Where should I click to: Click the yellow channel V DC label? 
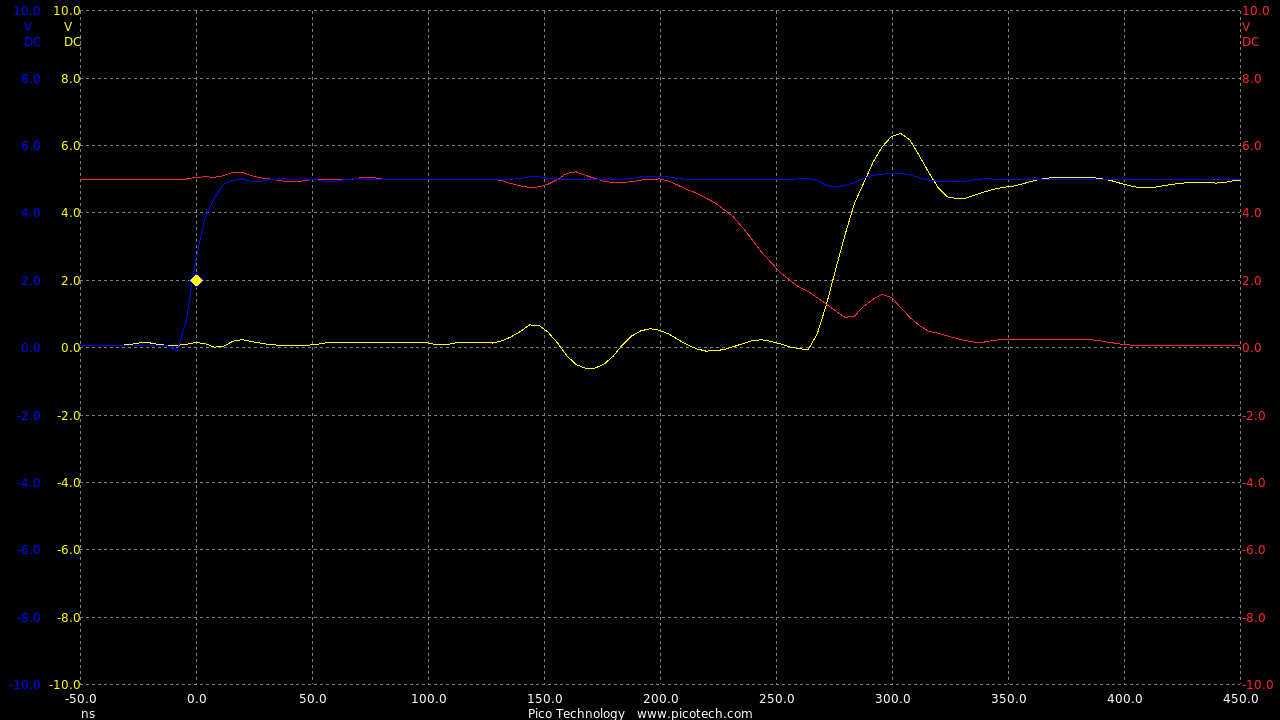pos(70,34)
